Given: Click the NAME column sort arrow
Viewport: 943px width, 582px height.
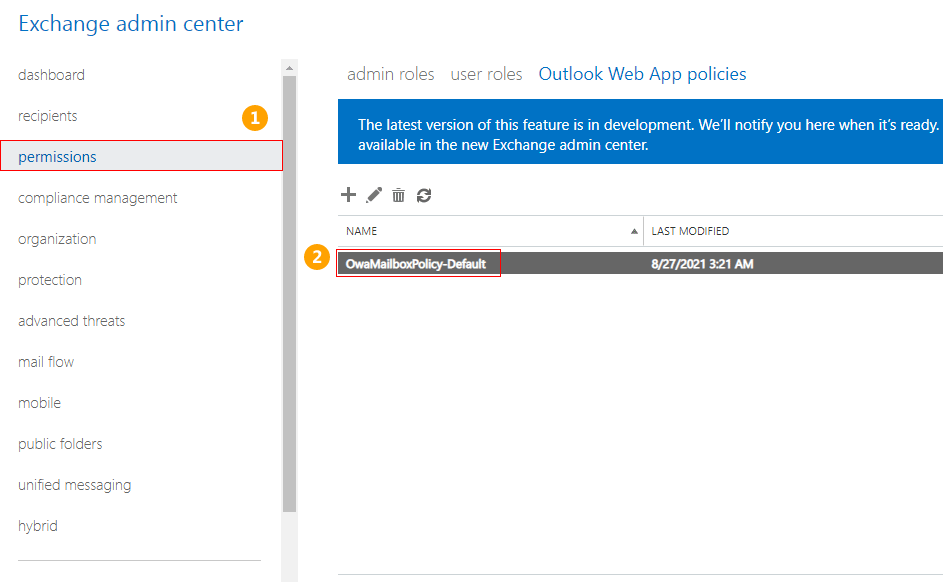Looking at the screenshot, I should [634, 231].
